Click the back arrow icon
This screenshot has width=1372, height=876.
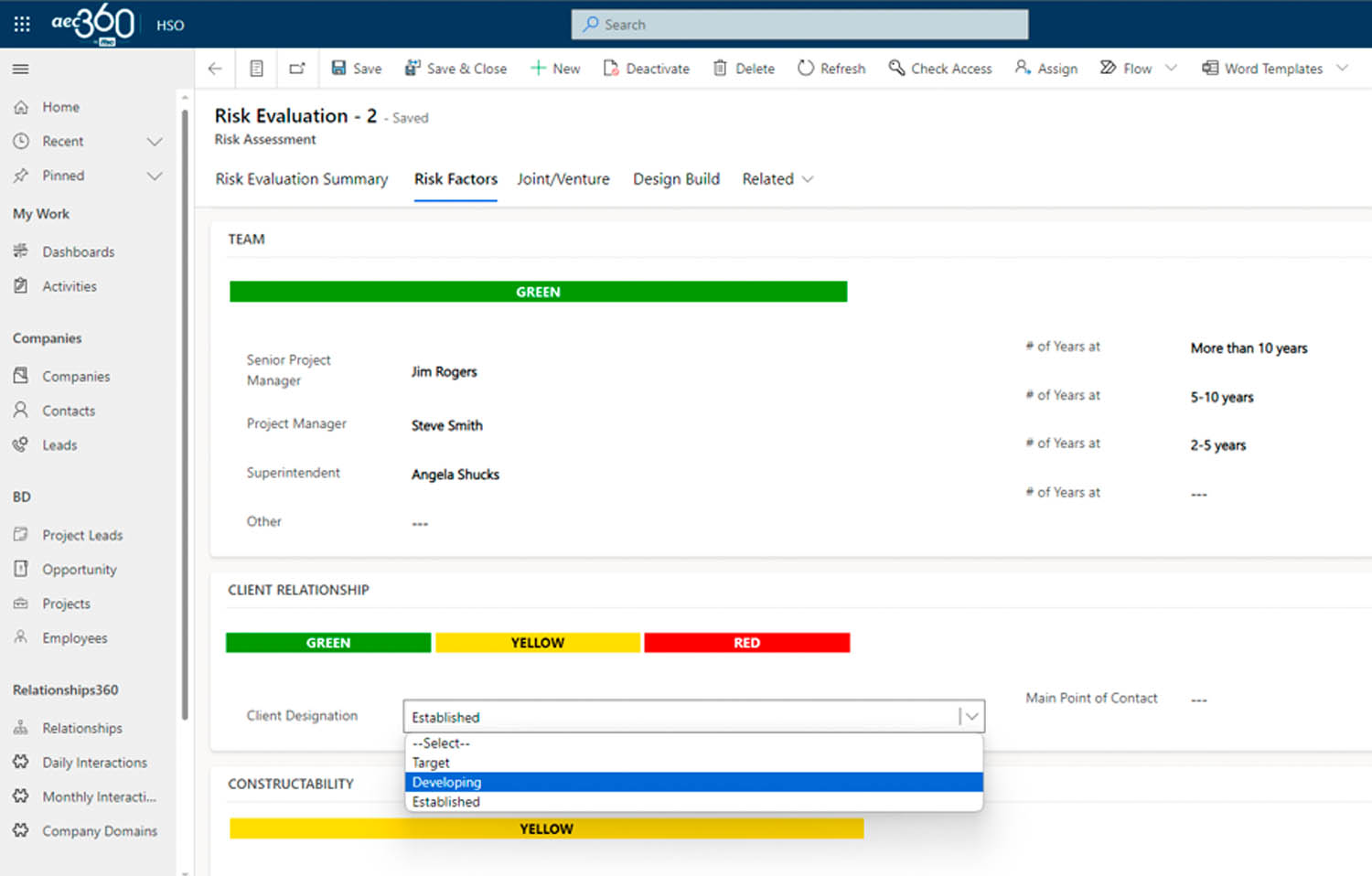tap(215, 69)
